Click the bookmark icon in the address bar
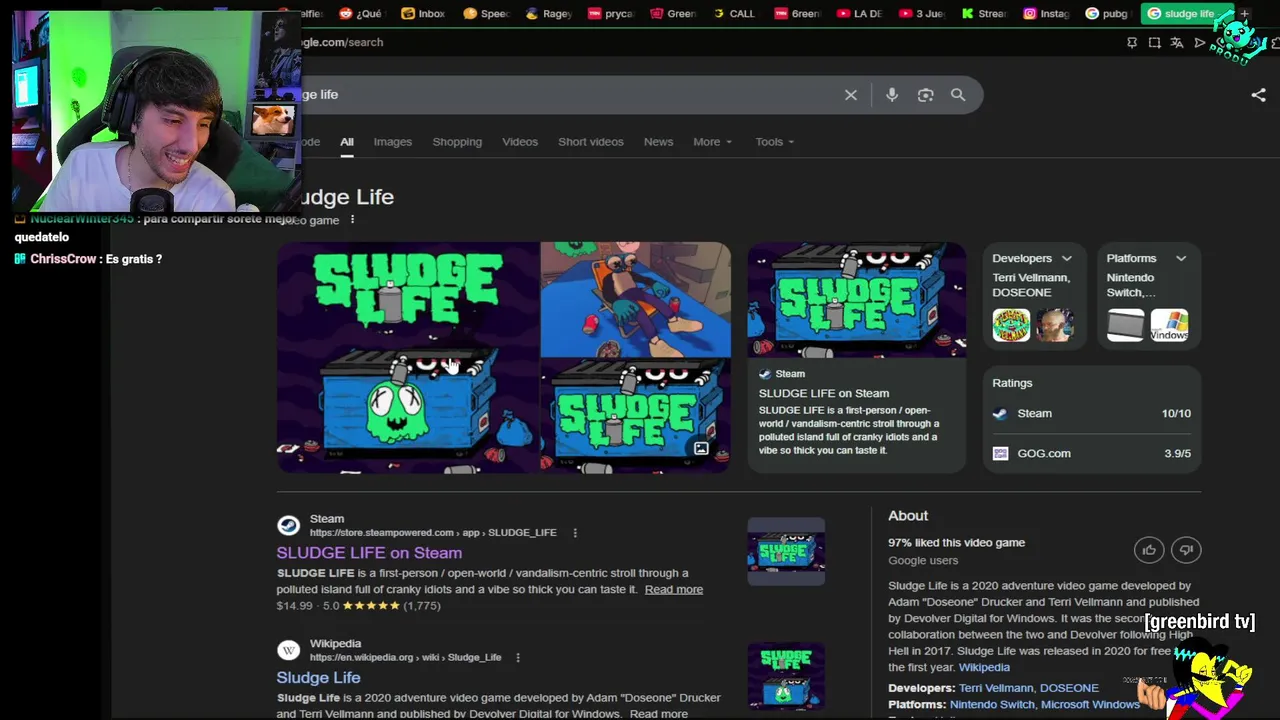1280x720 pixels. click(1132, 43)
